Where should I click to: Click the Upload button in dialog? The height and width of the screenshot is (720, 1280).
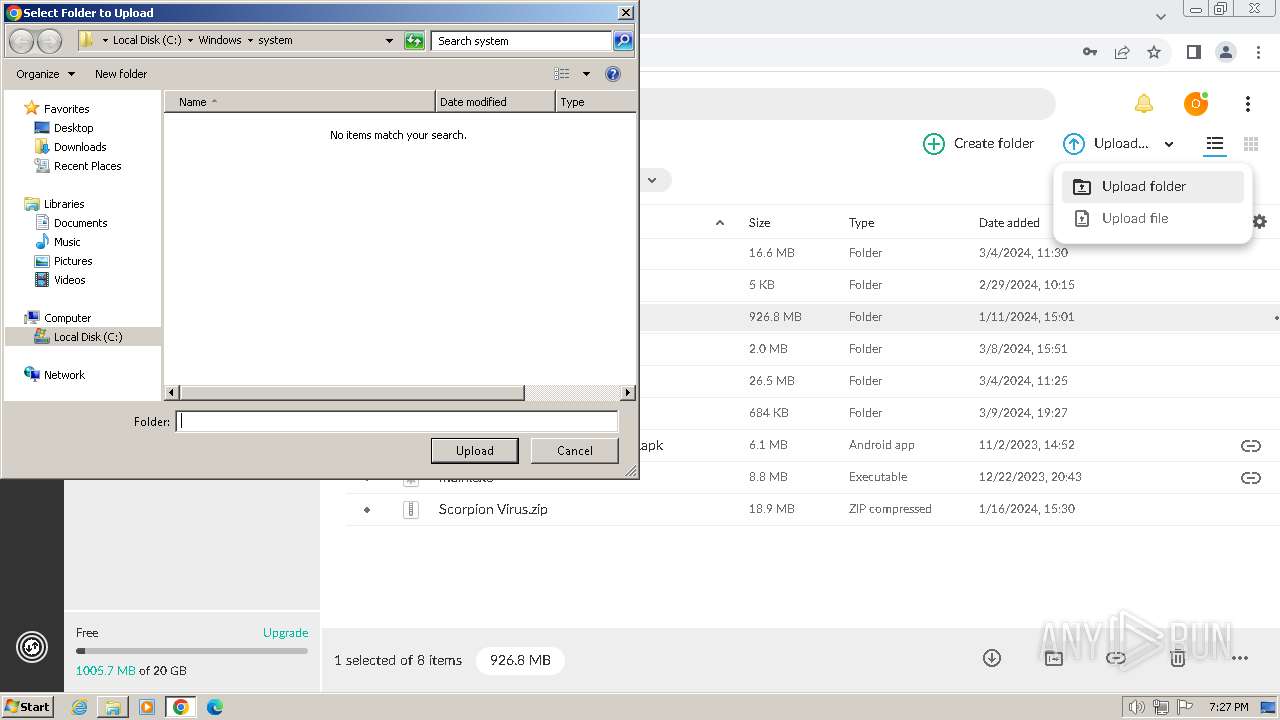tap(474, 451)
